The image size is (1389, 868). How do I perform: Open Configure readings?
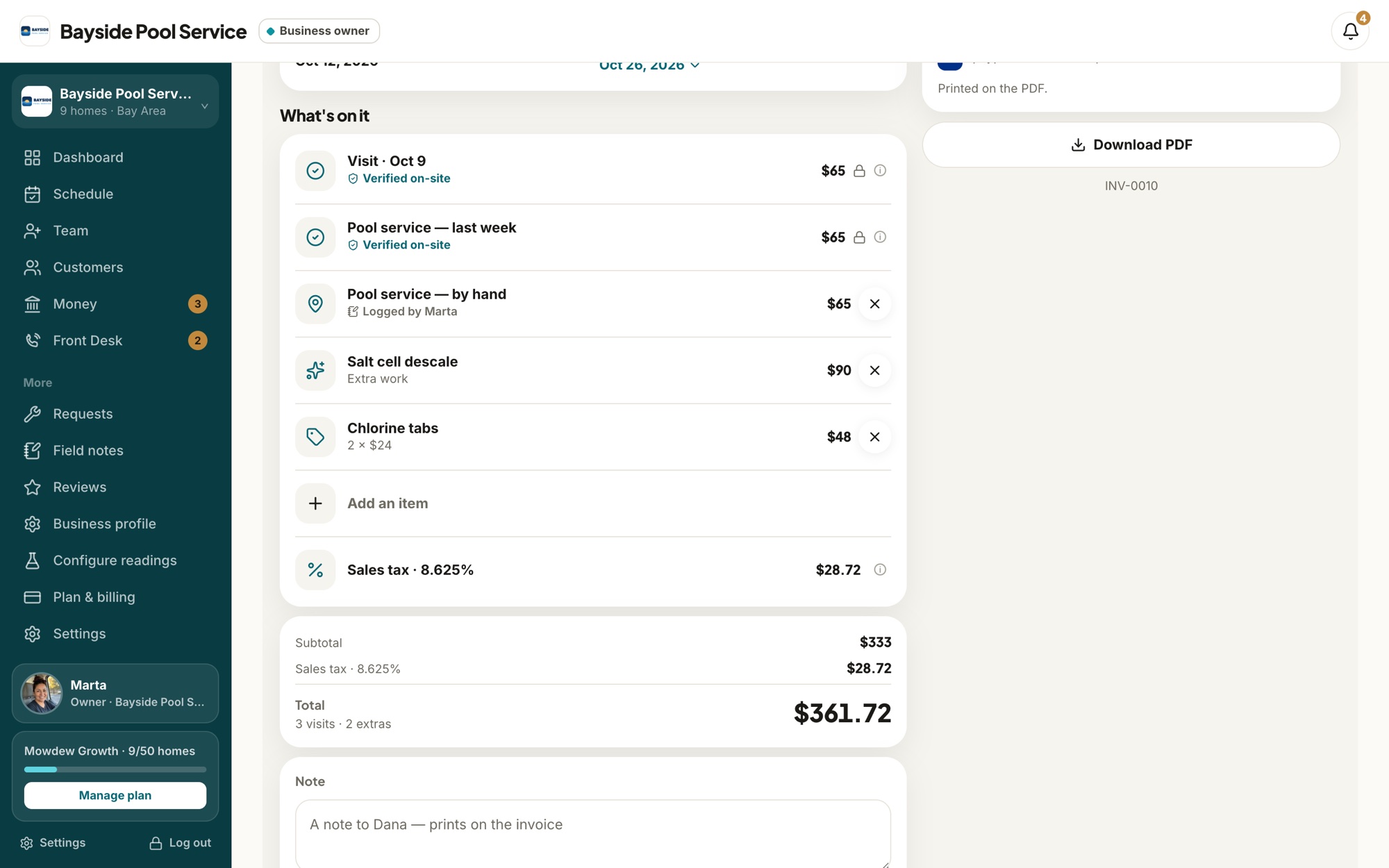coord(115,560)
